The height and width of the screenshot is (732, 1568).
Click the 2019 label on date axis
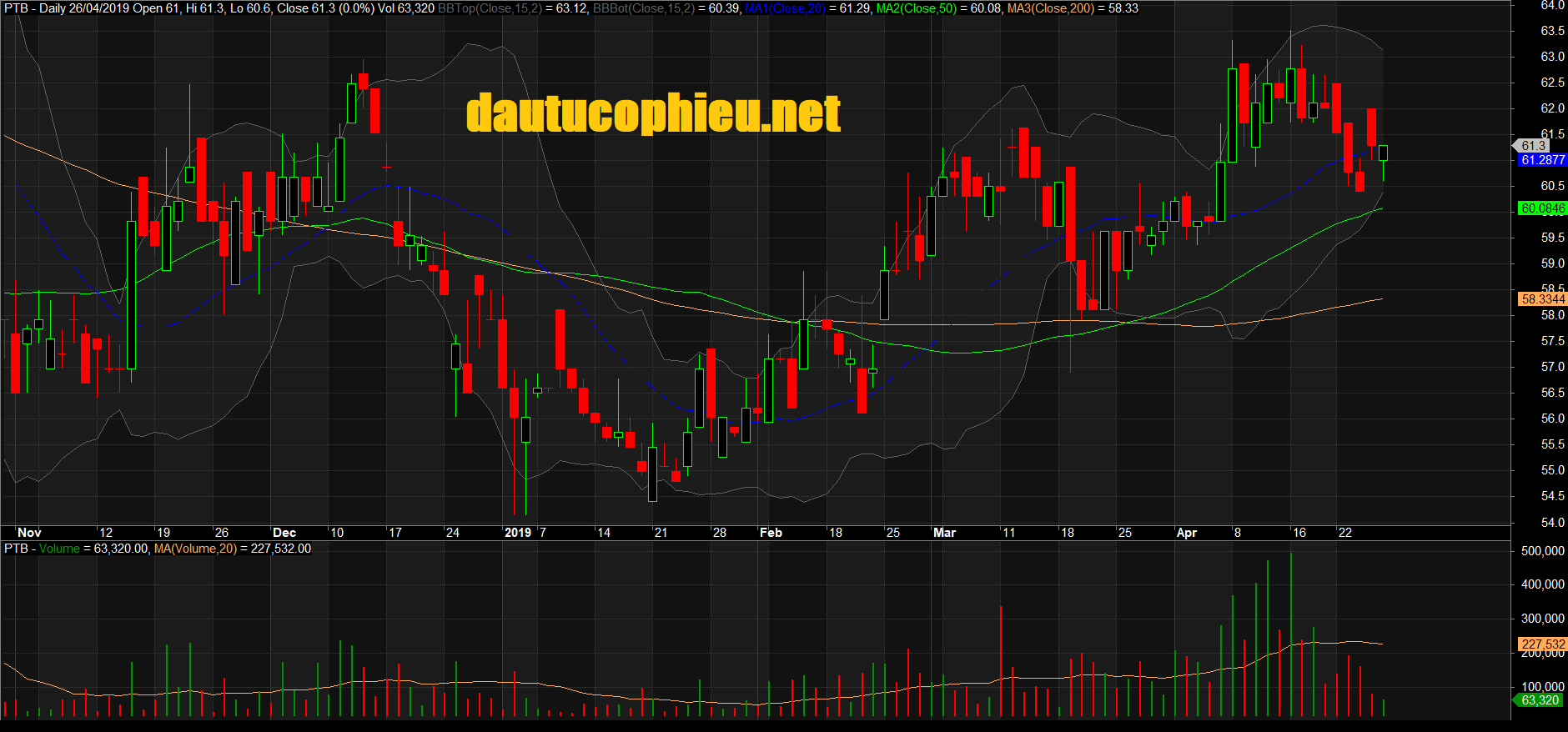(x=518, y=533)
